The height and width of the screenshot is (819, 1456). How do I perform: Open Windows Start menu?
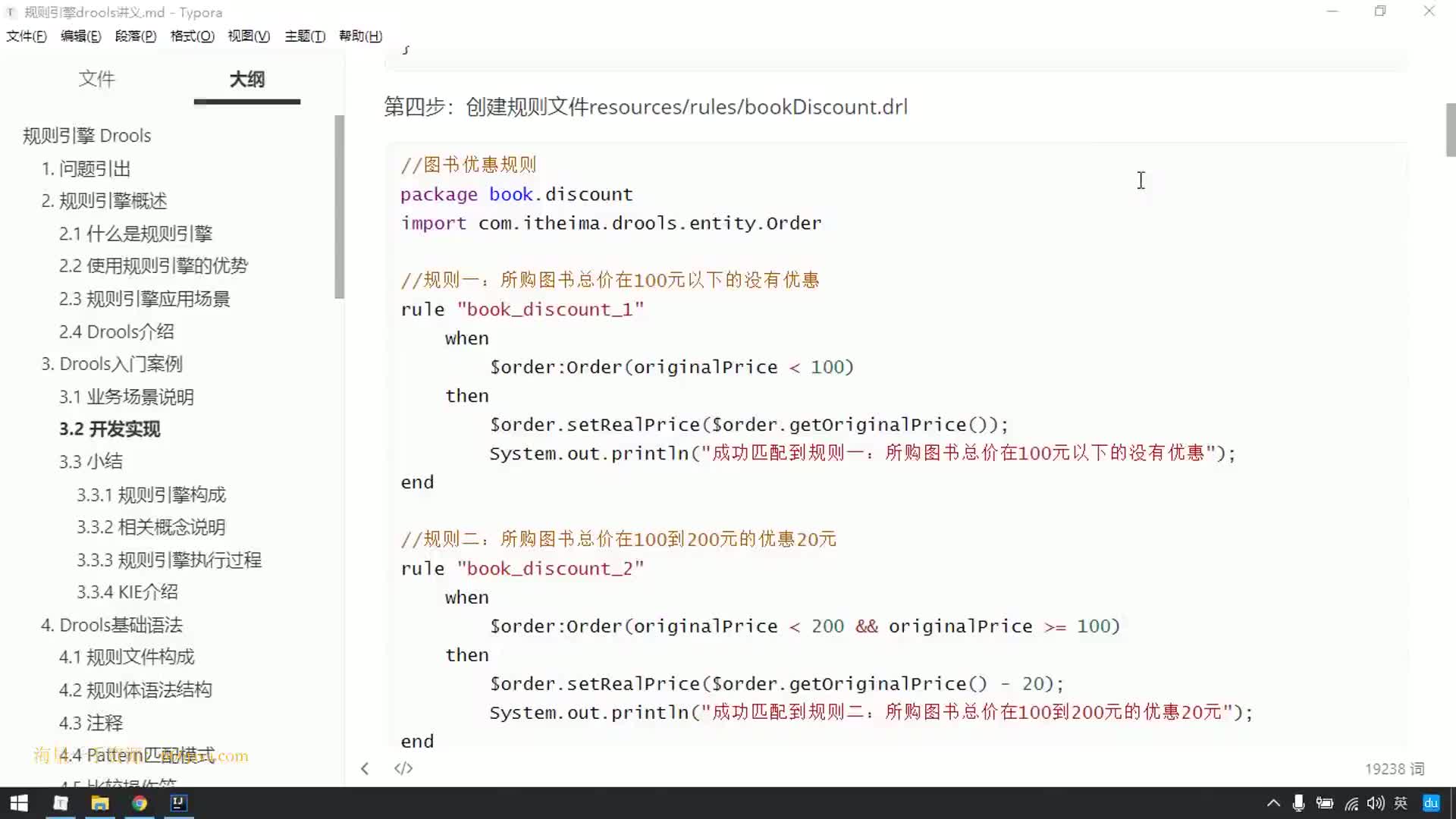tap(19, 803)
